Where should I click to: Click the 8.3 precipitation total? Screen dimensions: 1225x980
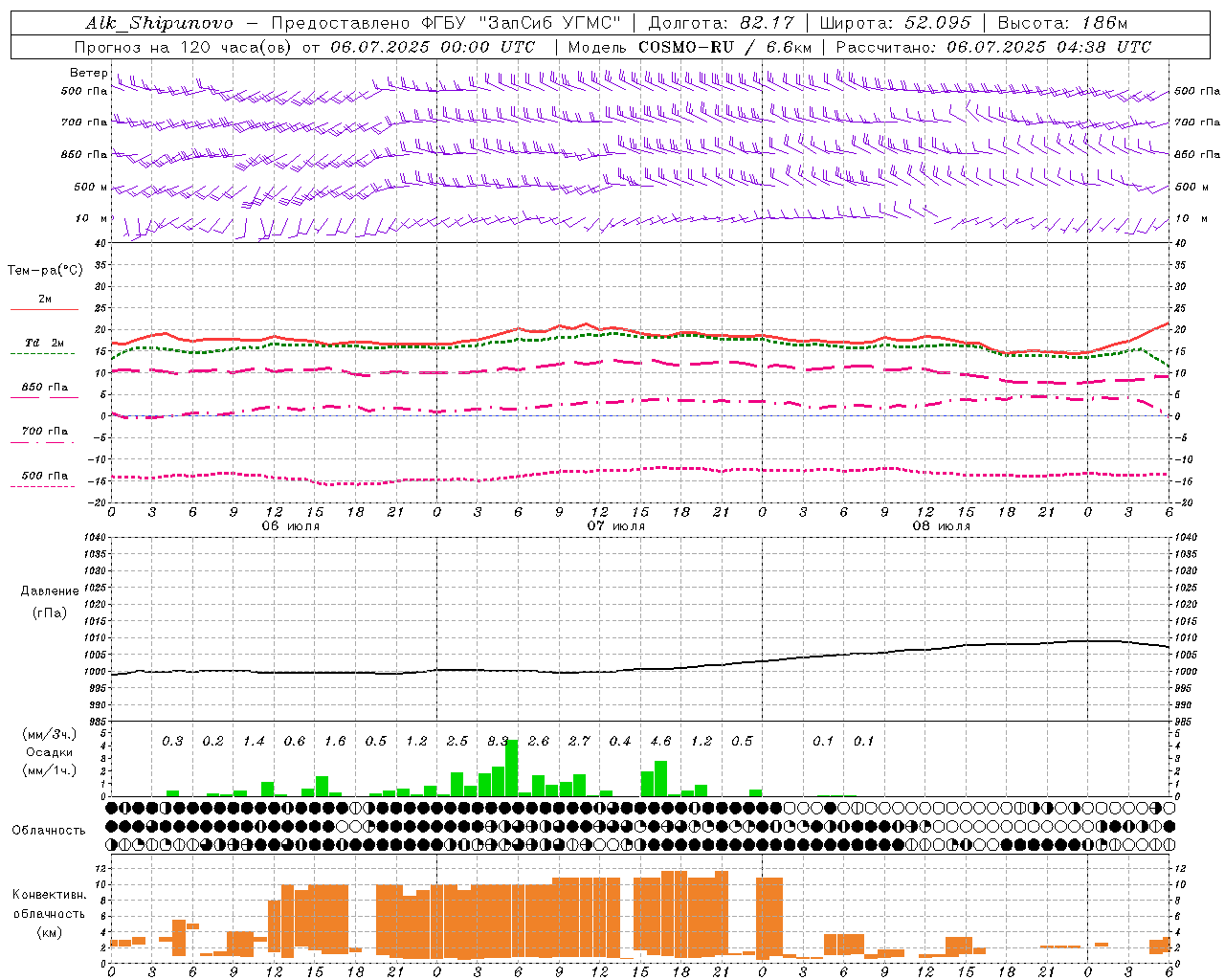coord(498,742)
